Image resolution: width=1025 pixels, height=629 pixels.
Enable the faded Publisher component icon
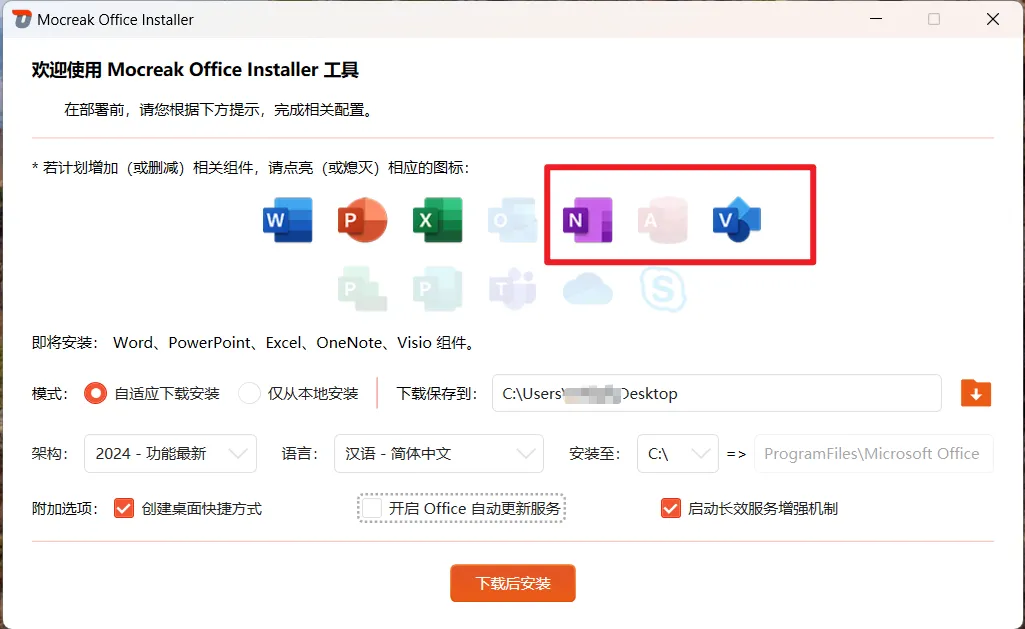pyautogui.click(x=437, y=289)
